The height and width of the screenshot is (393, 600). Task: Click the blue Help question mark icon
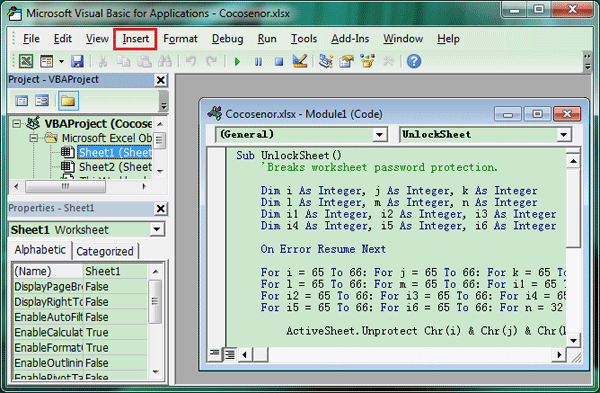(414, 61)
